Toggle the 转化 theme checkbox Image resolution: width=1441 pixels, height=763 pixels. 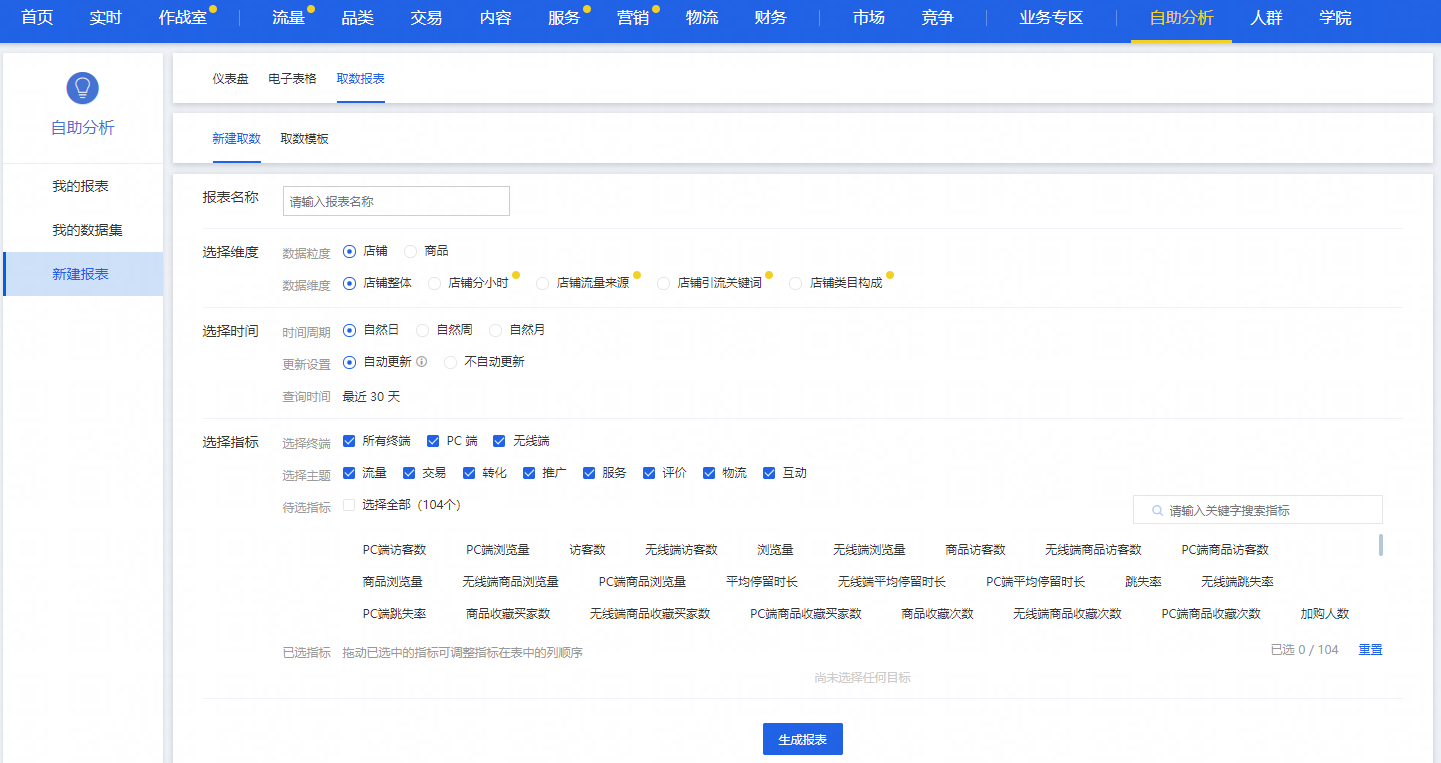click(x=469, y=473)
